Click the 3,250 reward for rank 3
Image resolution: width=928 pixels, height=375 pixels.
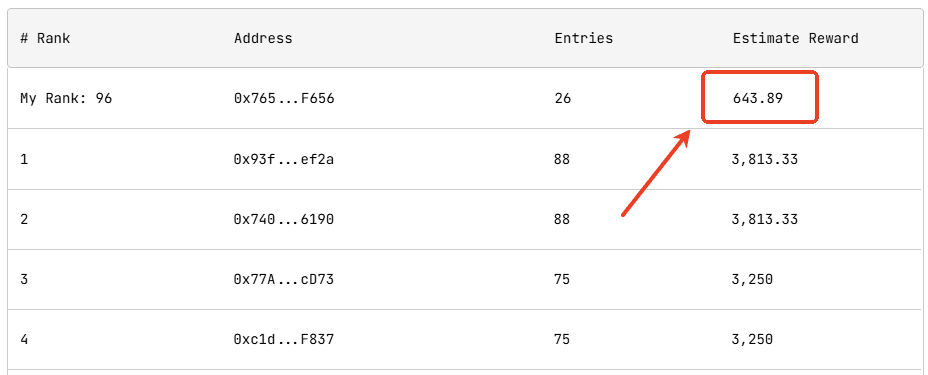coord(752,279)
